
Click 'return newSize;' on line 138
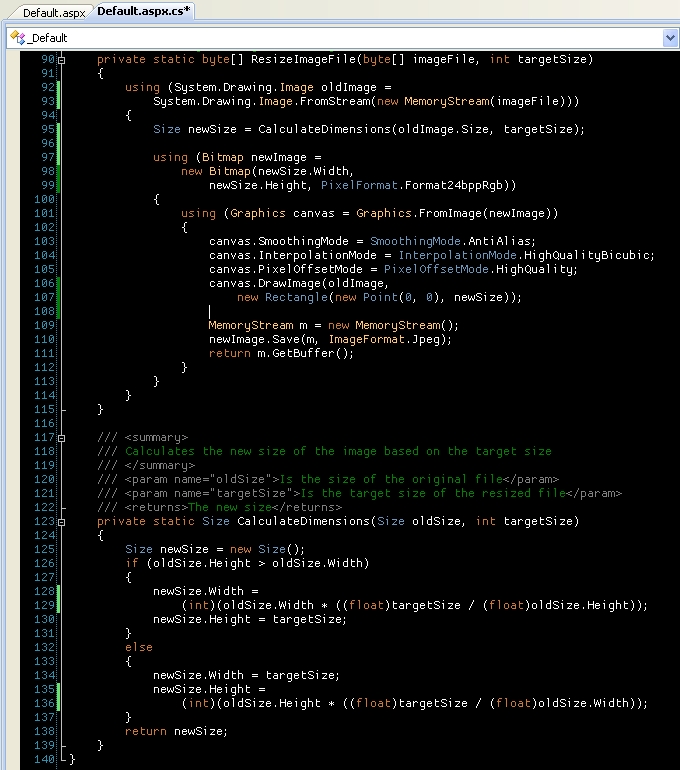176,731
